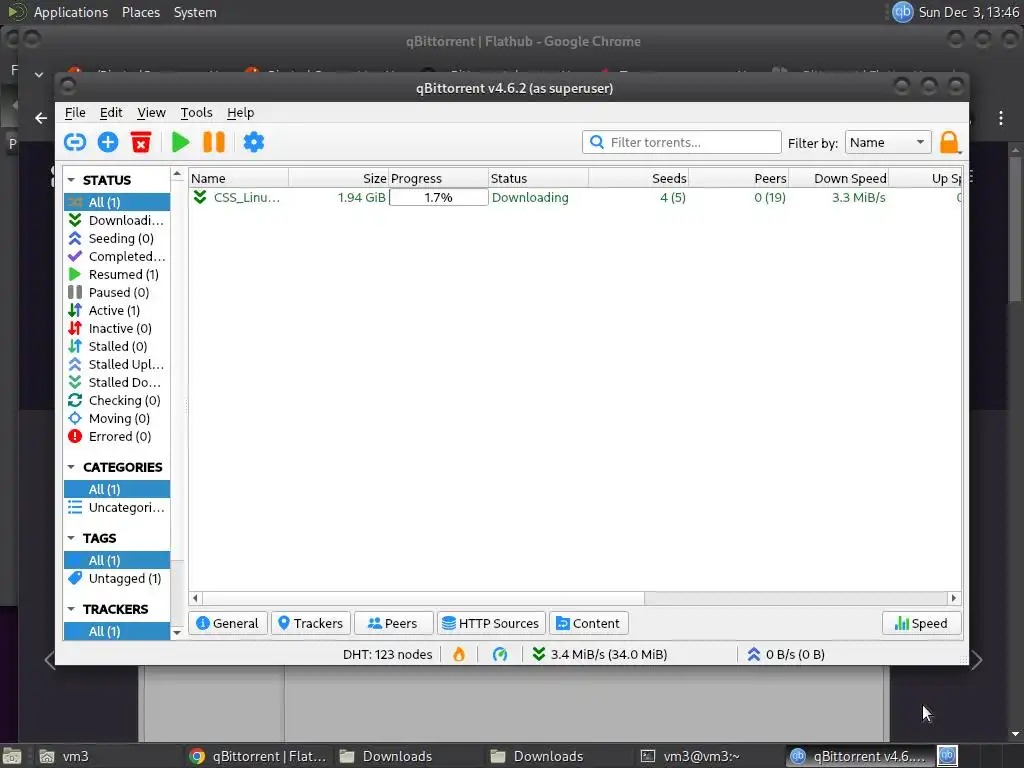Select the CSS_Linu… torrent row
The height and width of the screenshot is (768, 1024).
coord(575,197)
